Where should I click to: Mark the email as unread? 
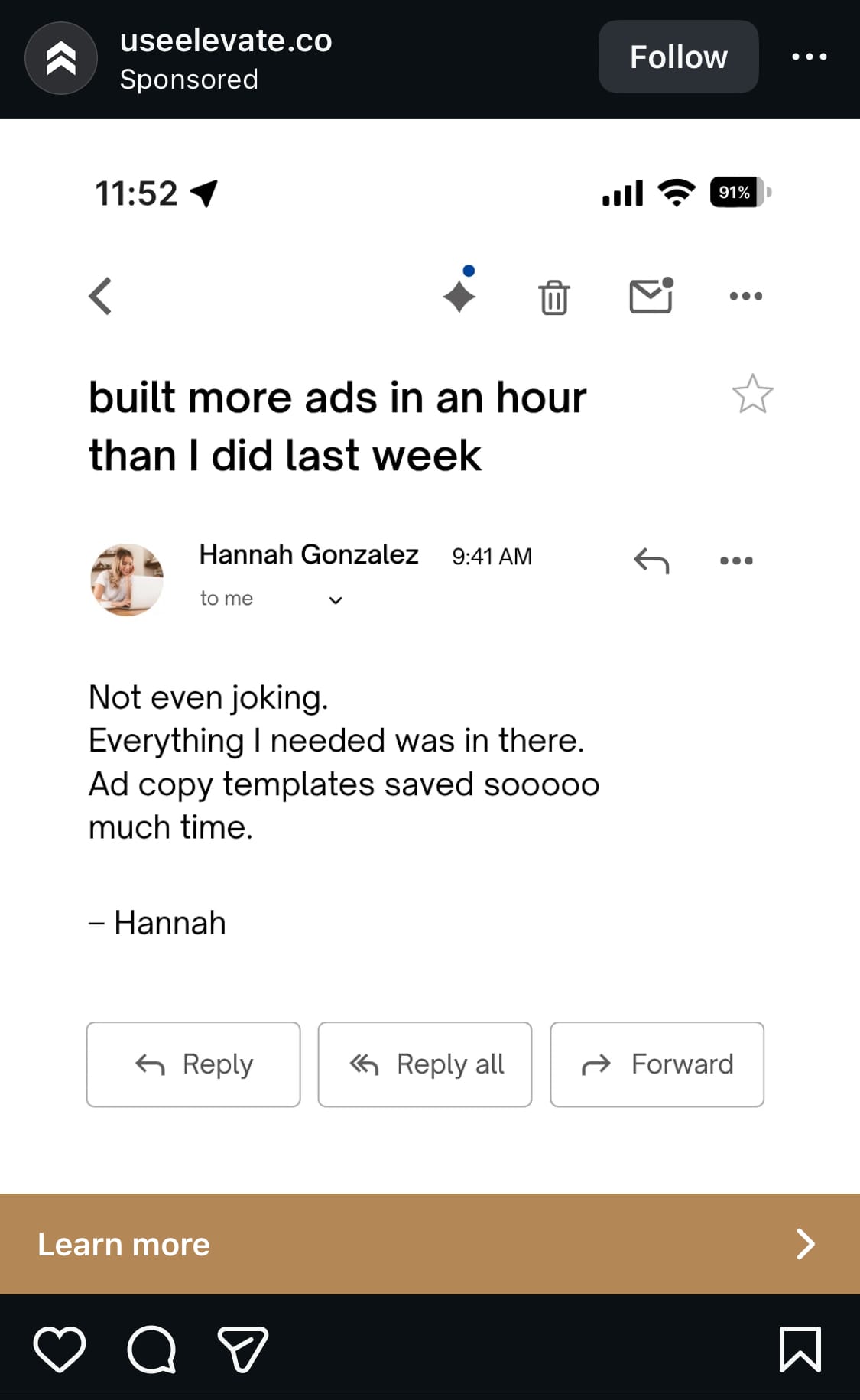651,296
